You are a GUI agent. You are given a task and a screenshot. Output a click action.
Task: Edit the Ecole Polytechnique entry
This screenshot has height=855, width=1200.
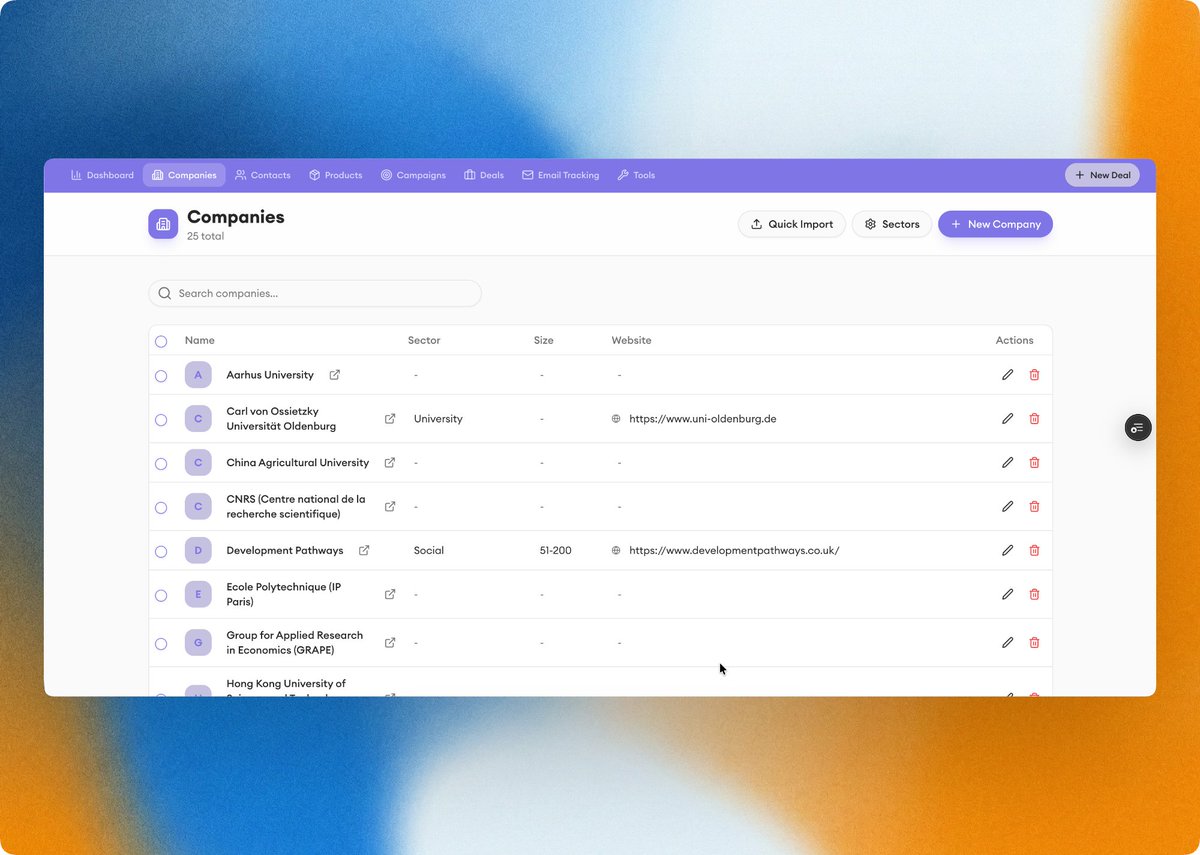coord(1007,594)
